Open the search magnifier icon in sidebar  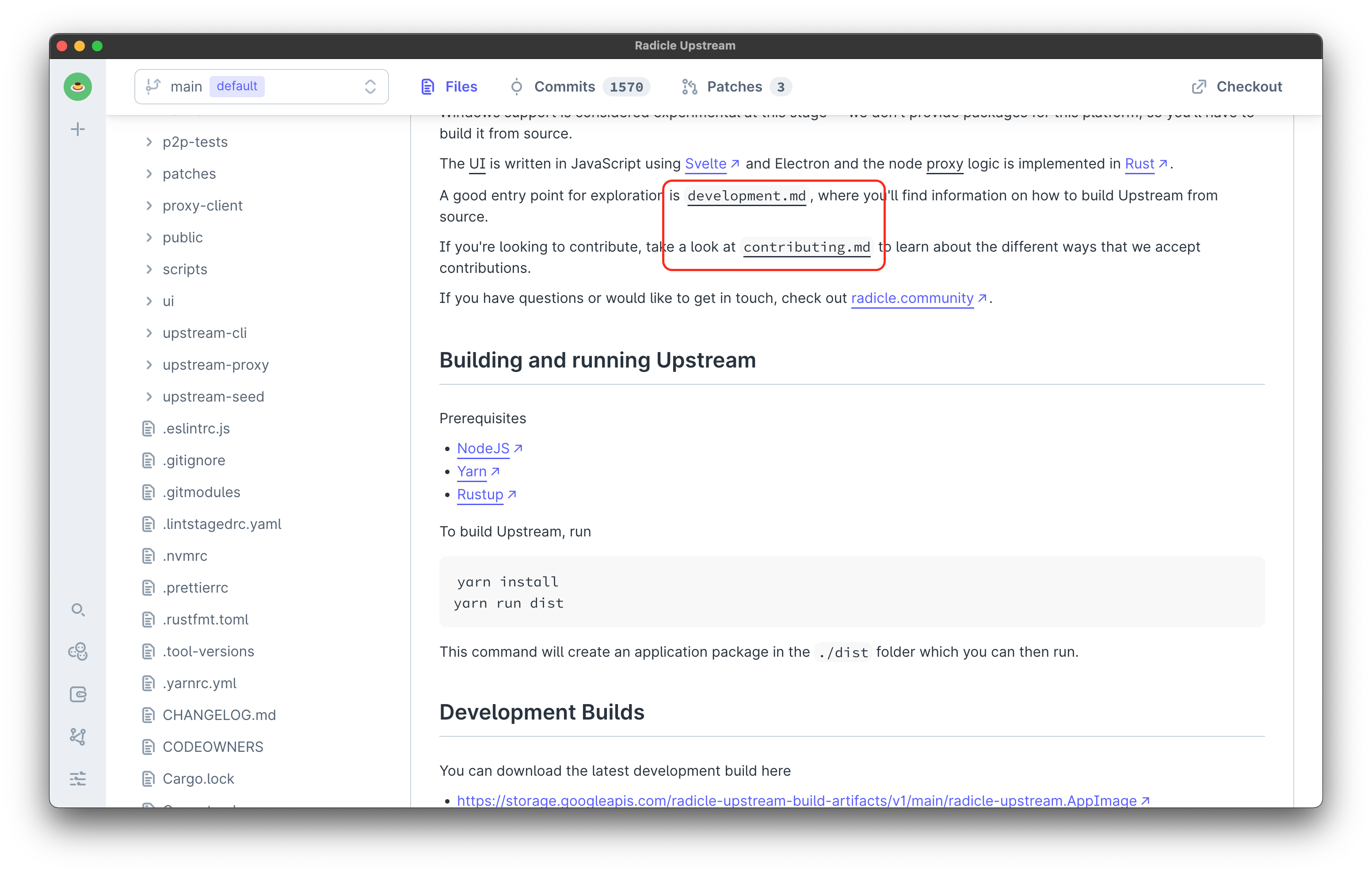(78, 609)
